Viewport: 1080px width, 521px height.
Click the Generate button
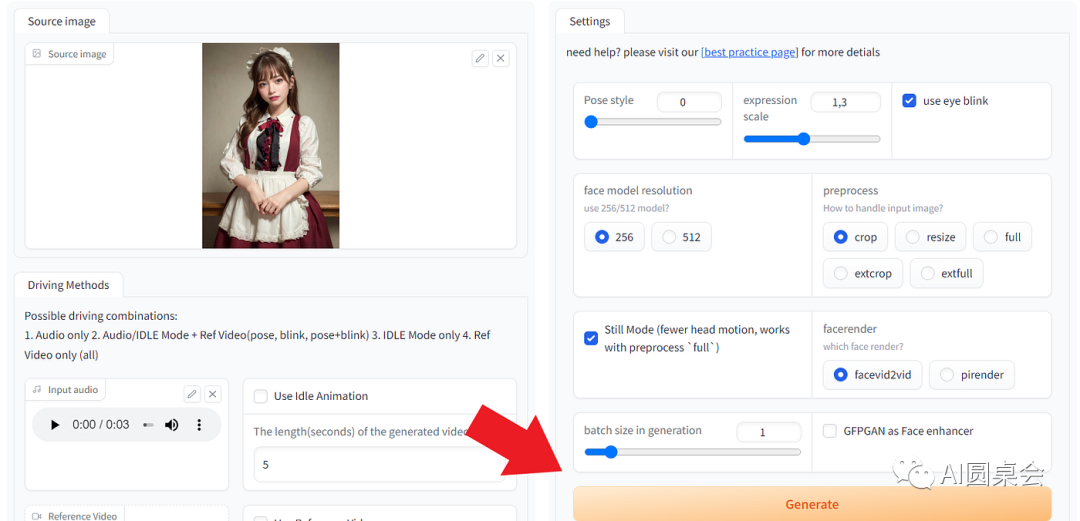[812, 504]
